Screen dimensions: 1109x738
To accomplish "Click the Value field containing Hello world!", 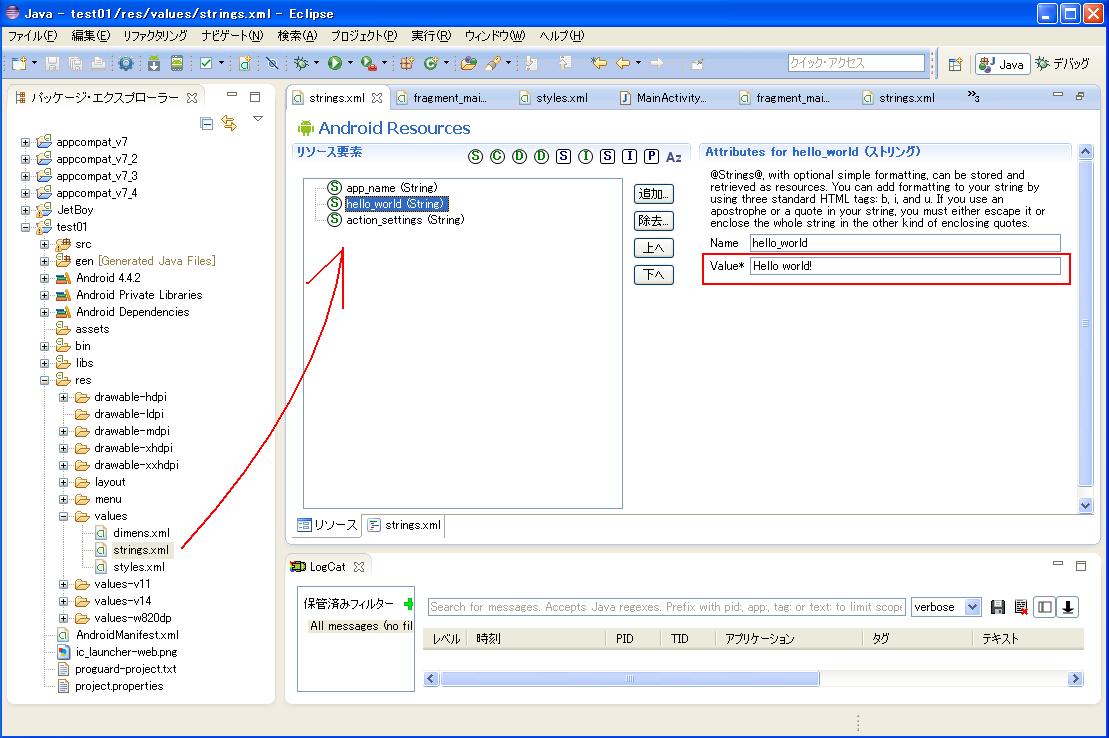I will point(905,266).
